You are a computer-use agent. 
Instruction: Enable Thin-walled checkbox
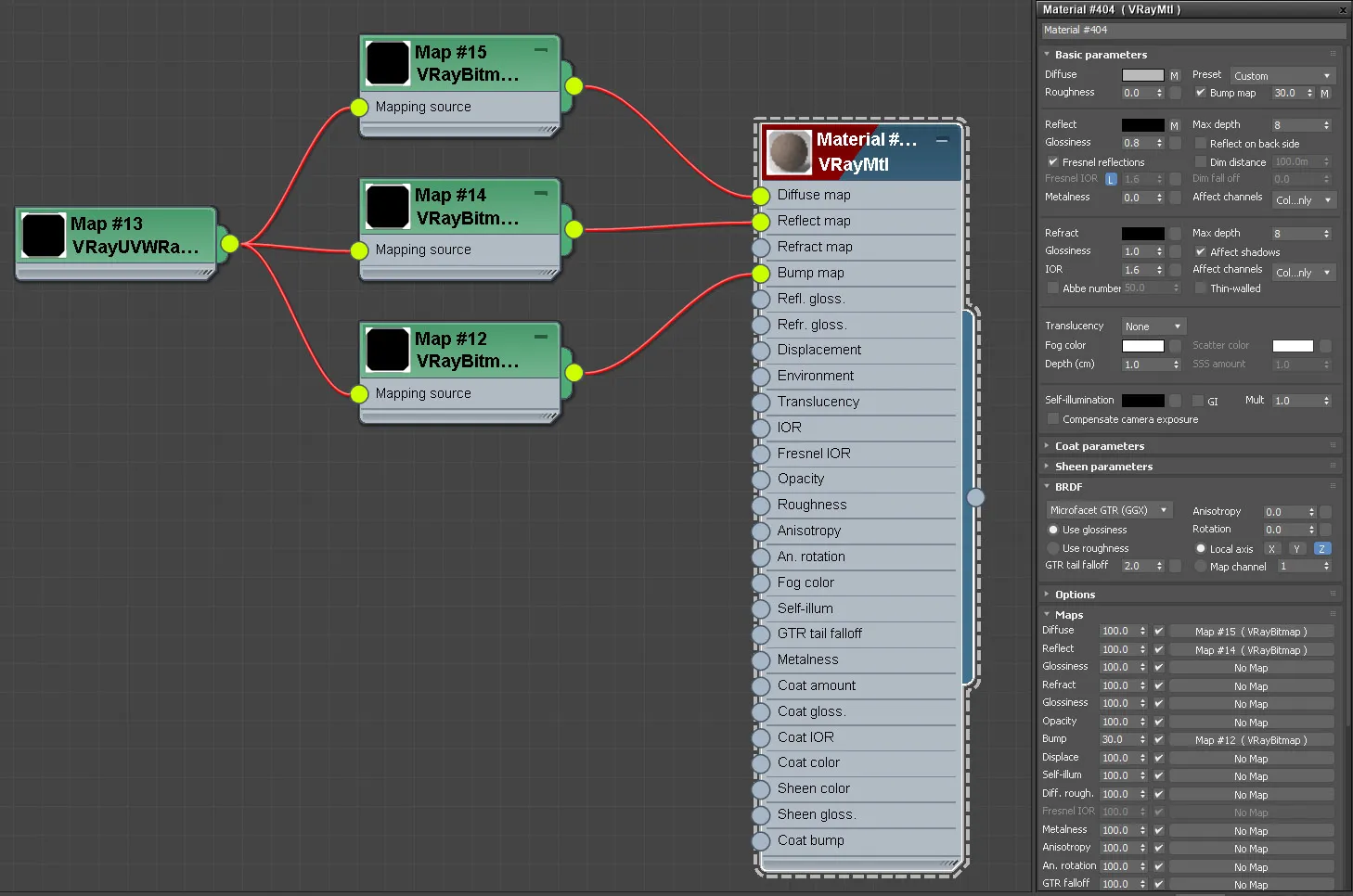pyautogui.click(x=1200, y=288)
